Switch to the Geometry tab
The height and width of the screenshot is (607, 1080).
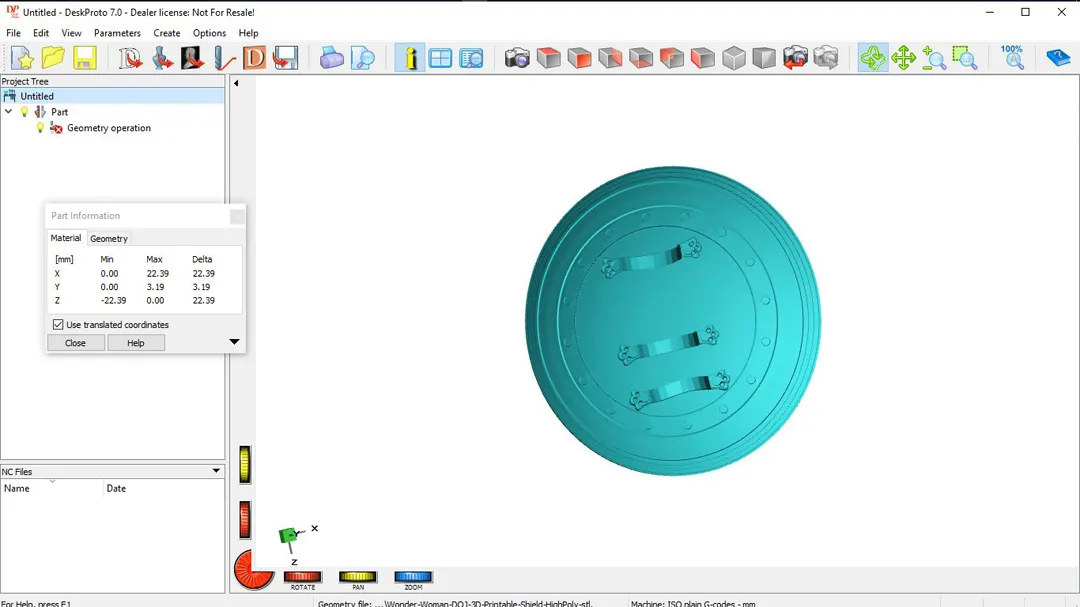[x=109, y=238]
